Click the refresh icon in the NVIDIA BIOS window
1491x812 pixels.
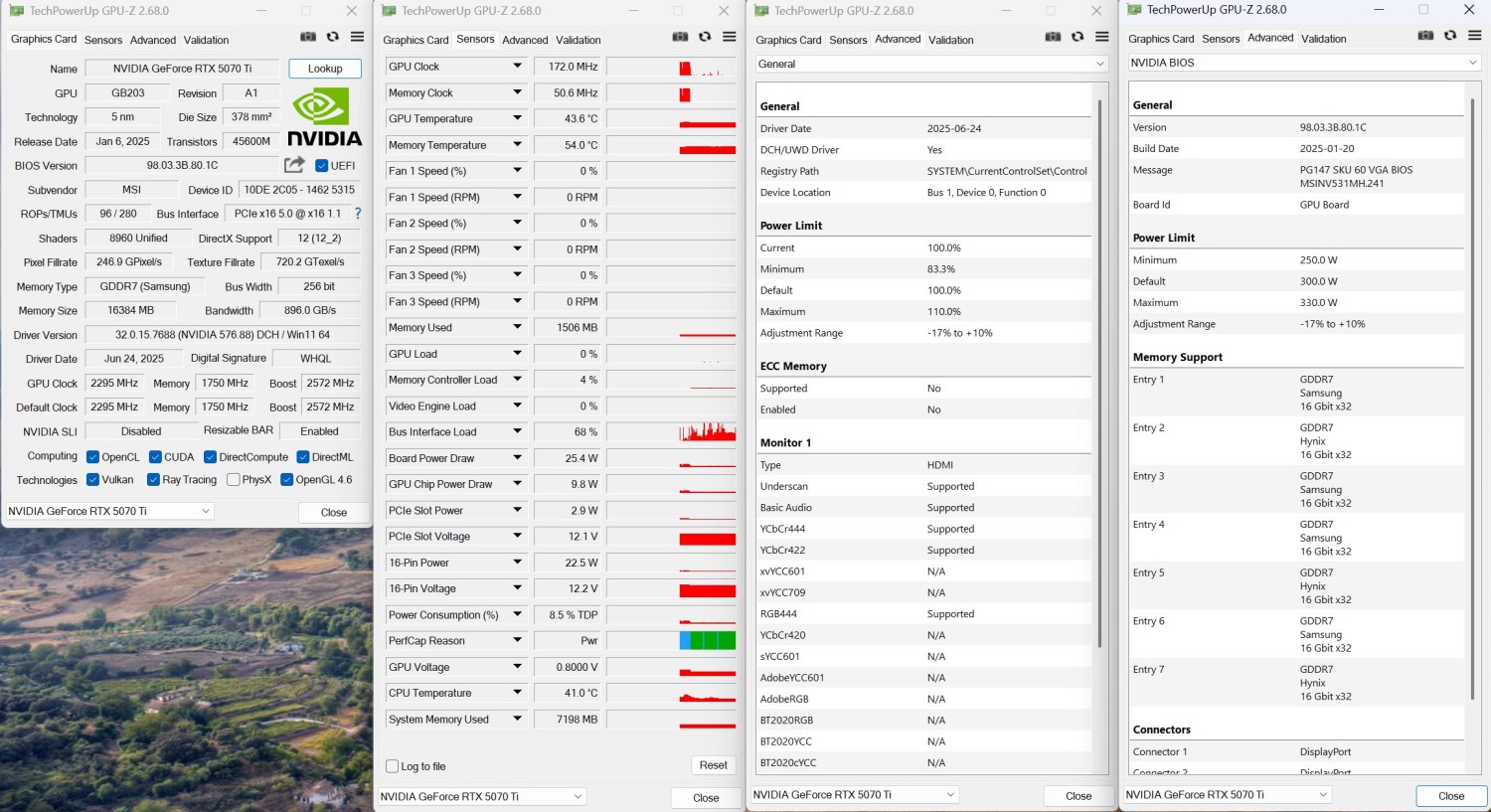[x=1450, y=36]
